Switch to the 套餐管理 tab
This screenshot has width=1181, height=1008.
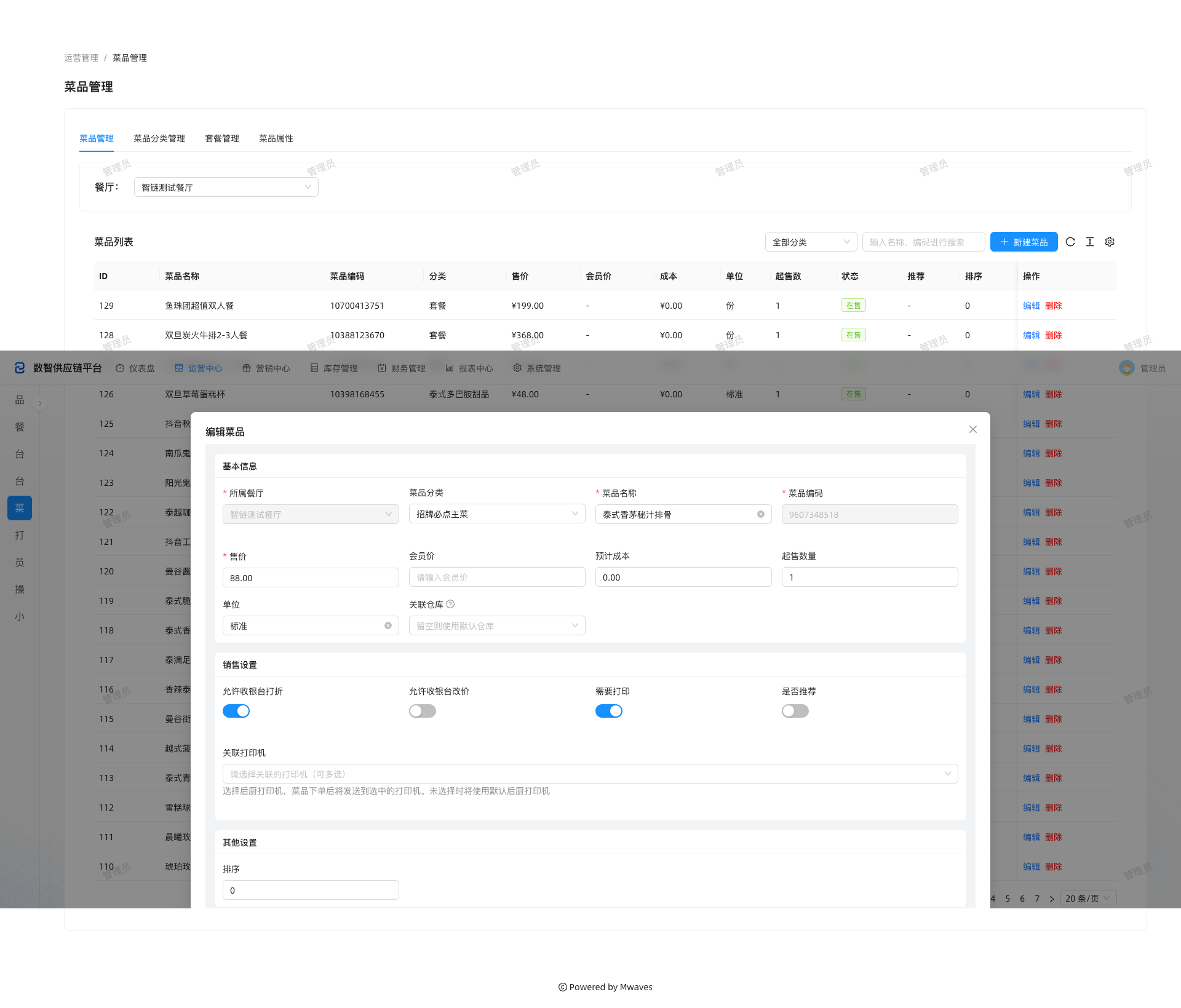222,138
